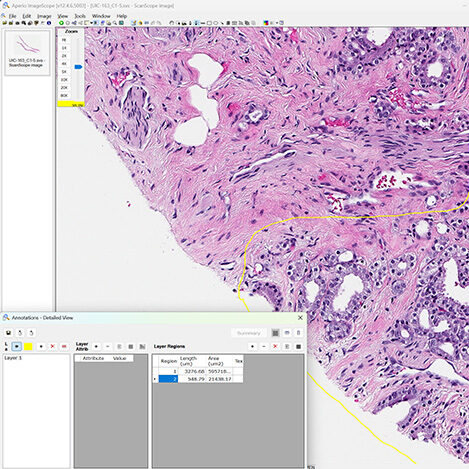The height and width of the screenshot is (469, 469).
Task: Add a layer attribute with plus icon
Action: [96, 347]
